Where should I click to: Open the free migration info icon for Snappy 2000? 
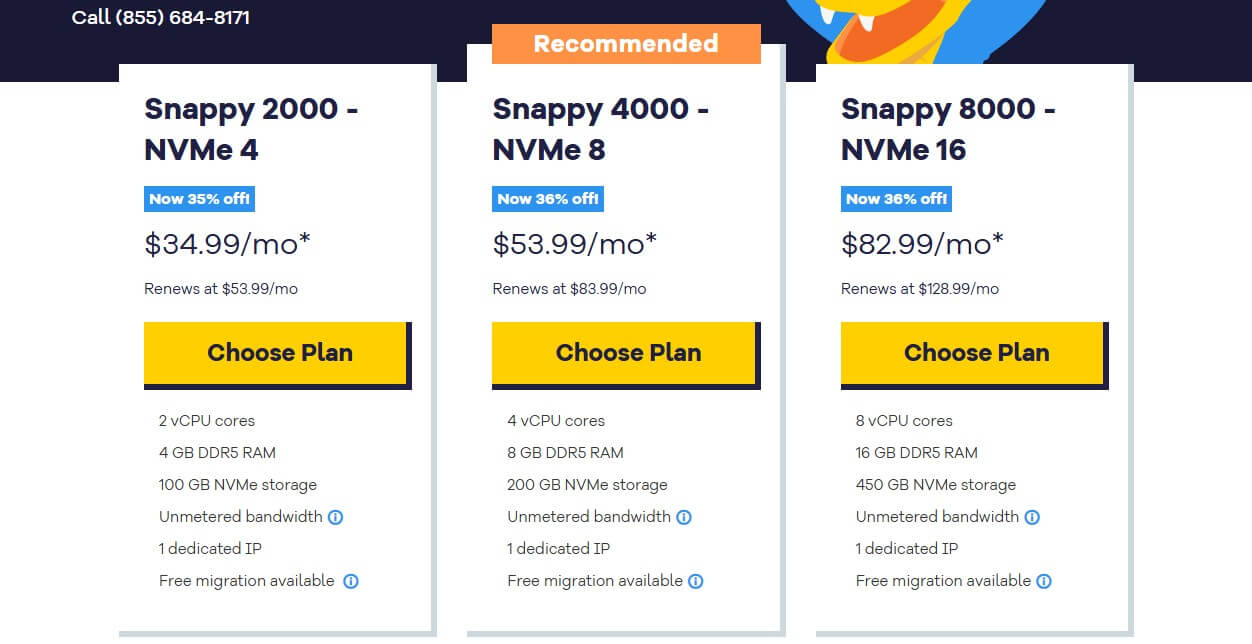point(350,581)
